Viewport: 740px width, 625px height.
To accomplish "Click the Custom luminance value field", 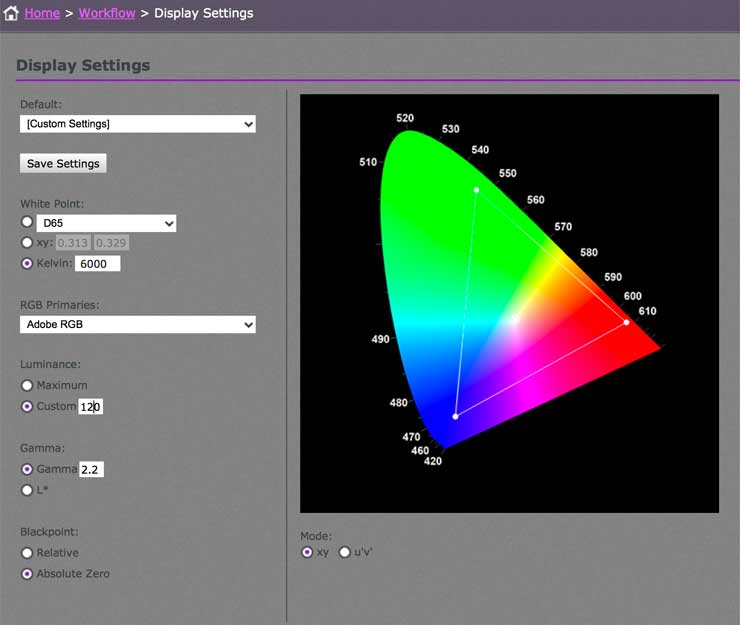I will pyautogui.click(x=90, y=406).
